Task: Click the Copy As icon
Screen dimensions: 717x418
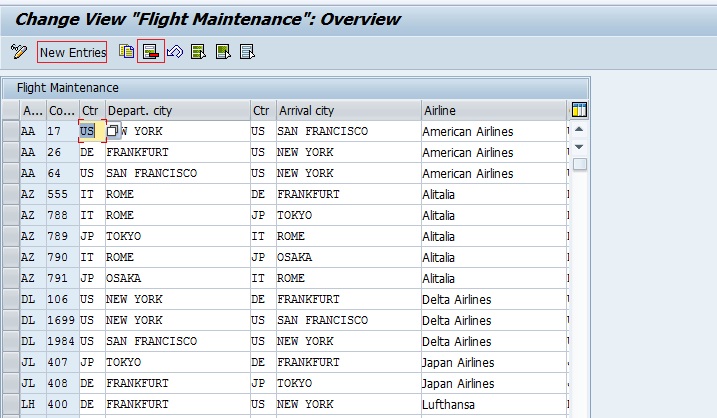Action: click(x=126, y=52)
